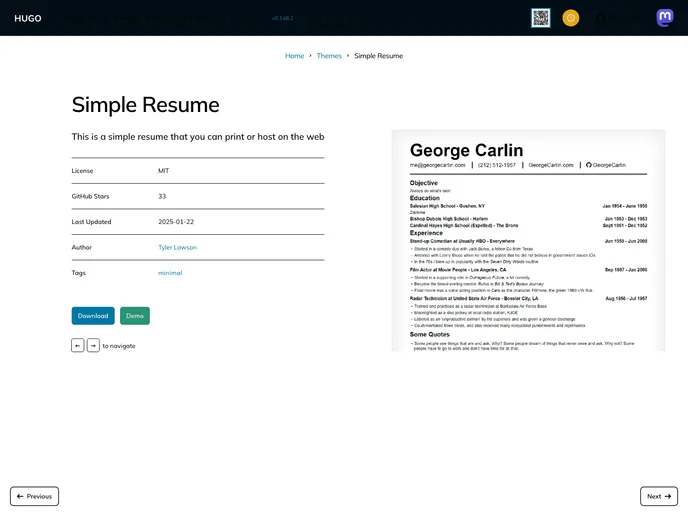Open the Mastodon icon link
Screen dimensions: 688x512
(x=665, y=18)
